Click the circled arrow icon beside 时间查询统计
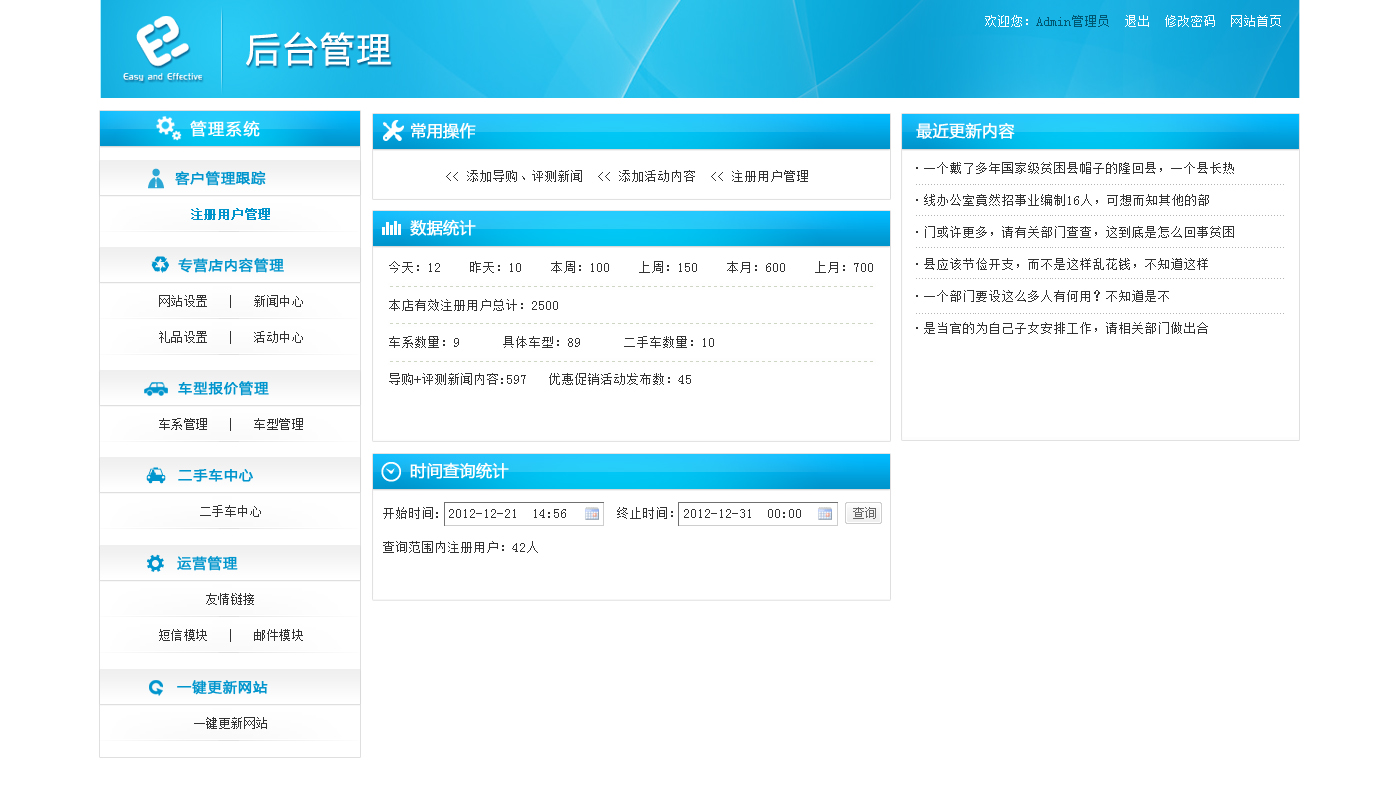Screen dimensions: 1400x809 coord(392,472)
